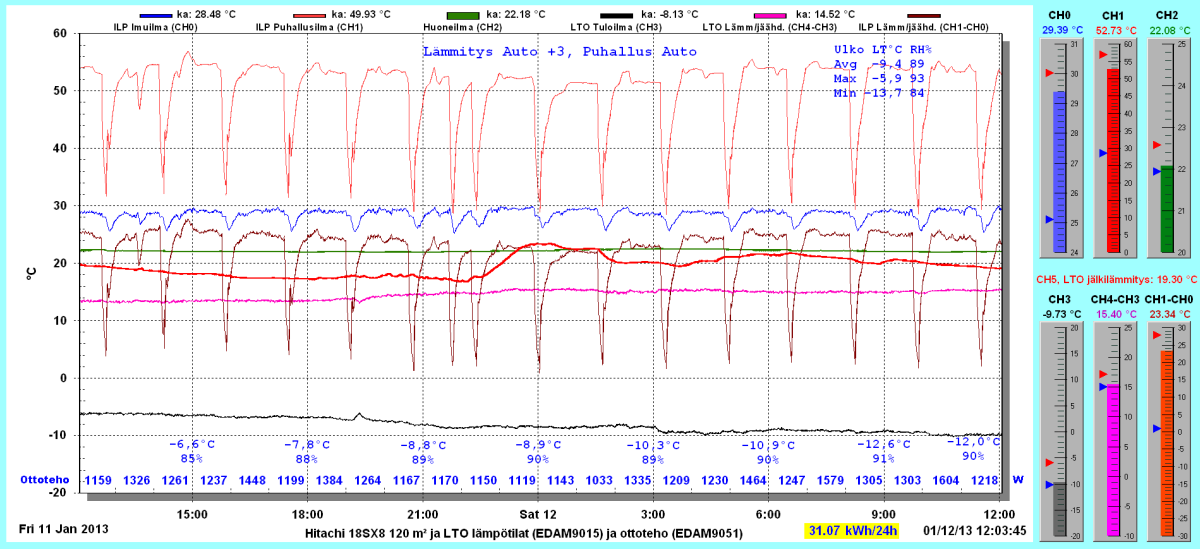Viewport: 1200px width, 549px height.
Task: Click the blue min marker on CH3 gauge
Action: point(1049,484)
